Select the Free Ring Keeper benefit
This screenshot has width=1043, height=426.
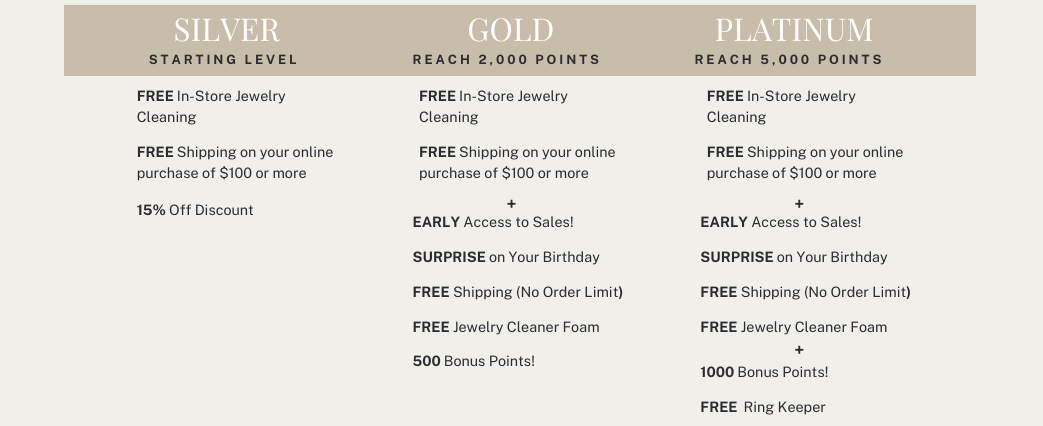tap(763, 407)
